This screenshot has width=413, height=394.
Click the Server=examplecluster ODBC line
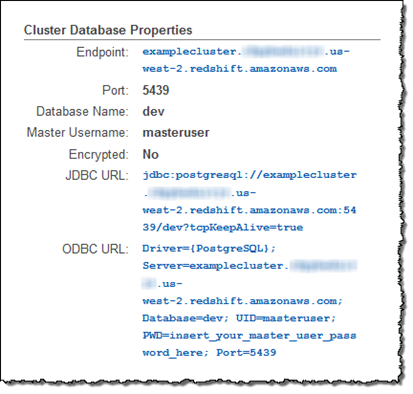[249, 266]
